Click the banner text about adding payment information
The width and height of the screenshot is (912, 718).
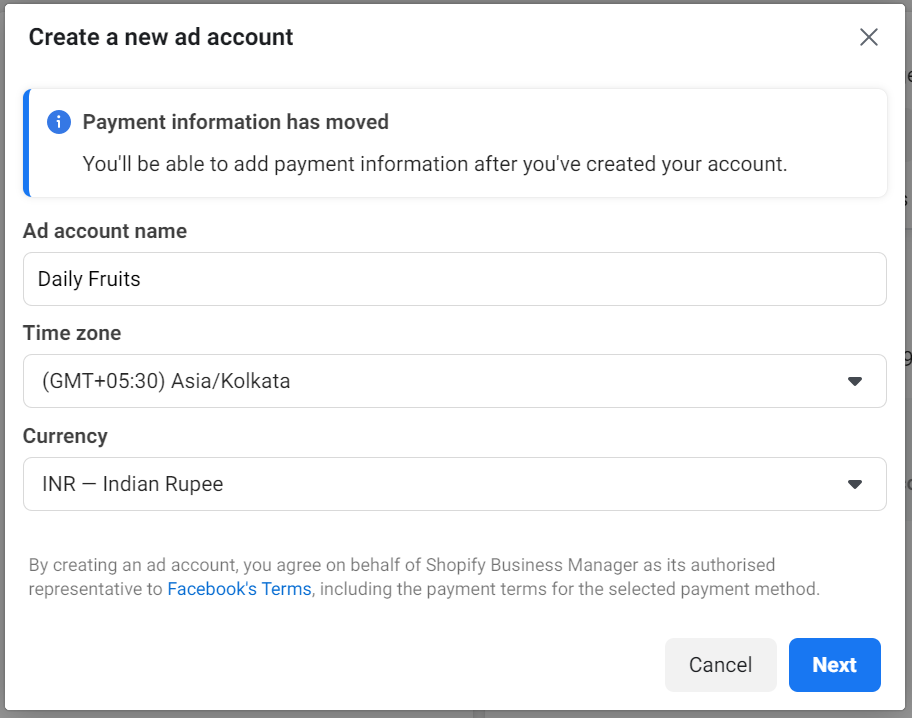(x=434, y=164)
